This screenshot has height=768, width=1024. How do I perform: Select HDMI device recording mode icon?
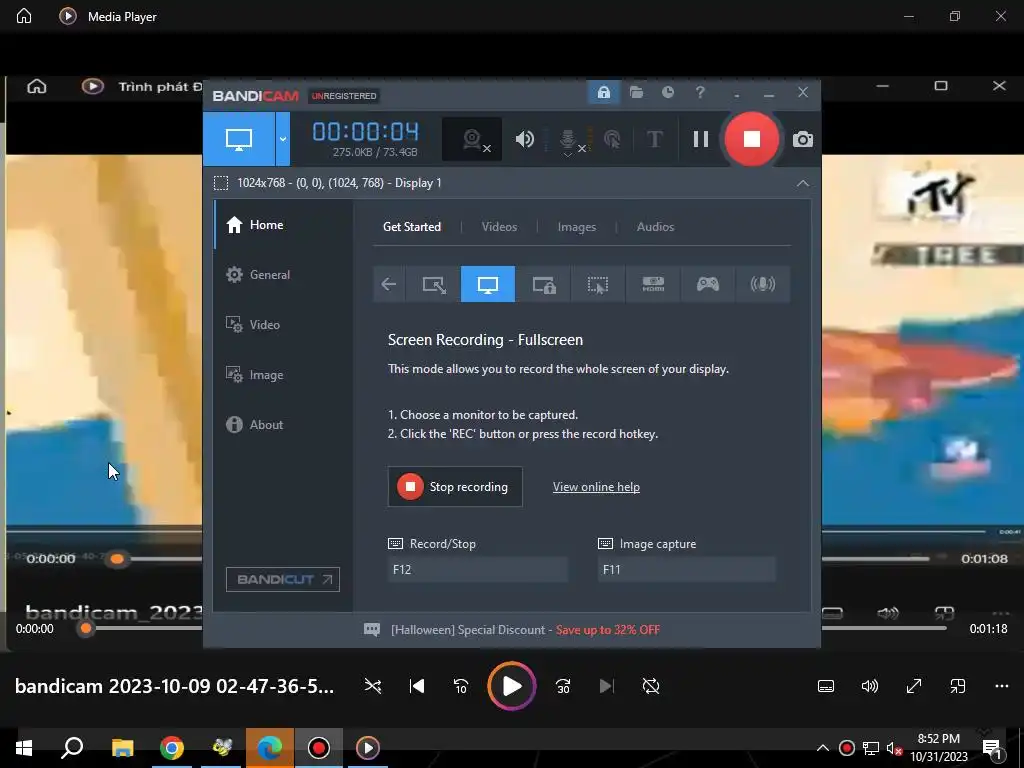pos(653,284)
